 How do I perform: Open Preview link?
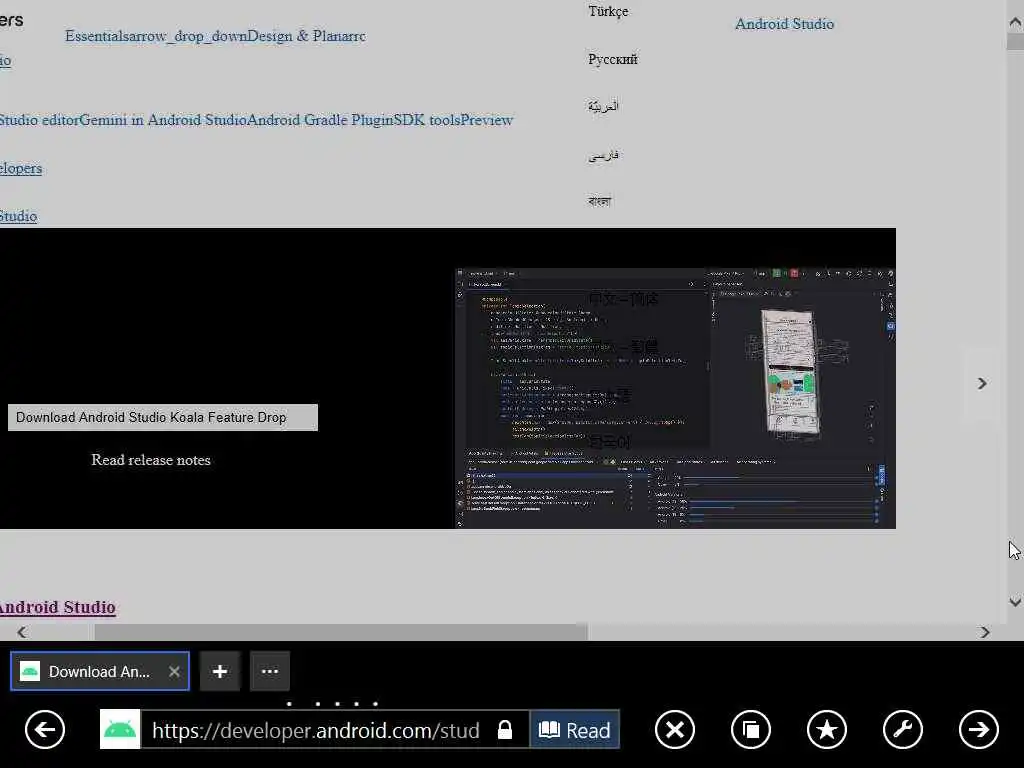(x=487, y=120)
